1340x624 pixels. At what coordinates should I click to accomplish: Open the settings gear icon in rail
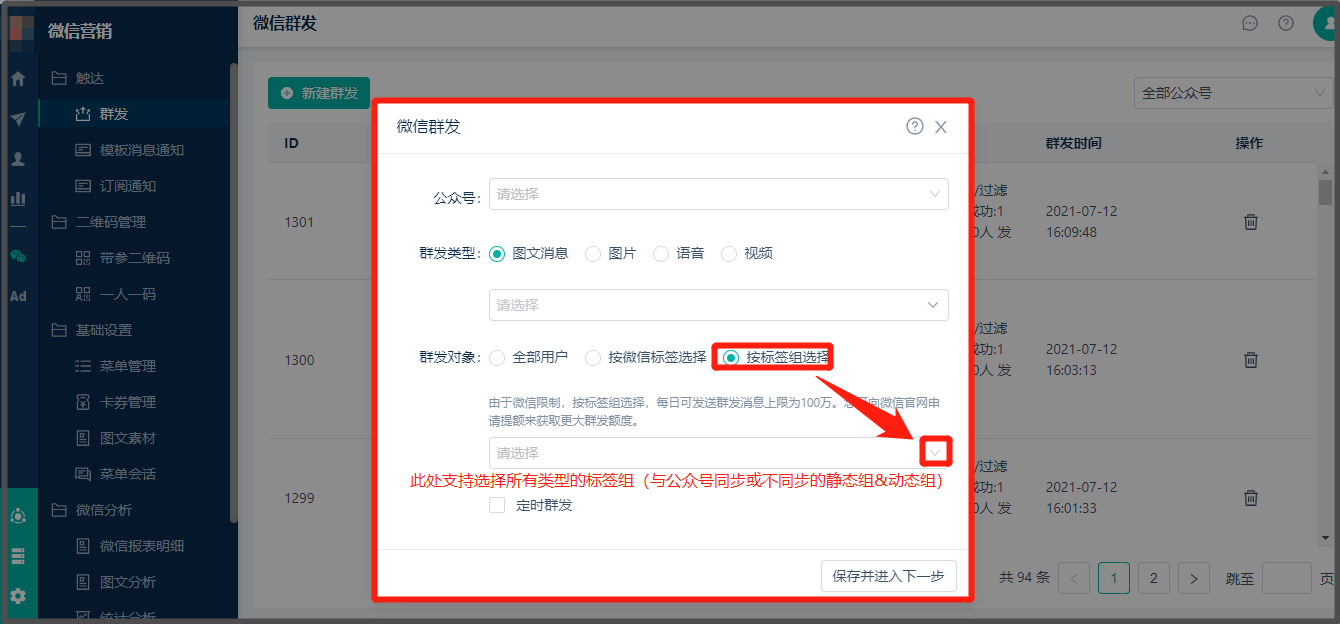tap(18, 596)
